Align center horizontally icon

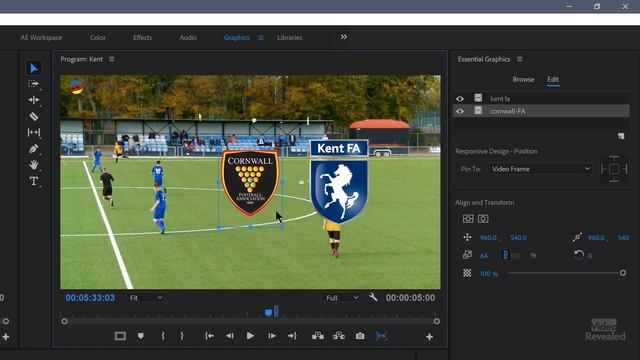(483, 219)
